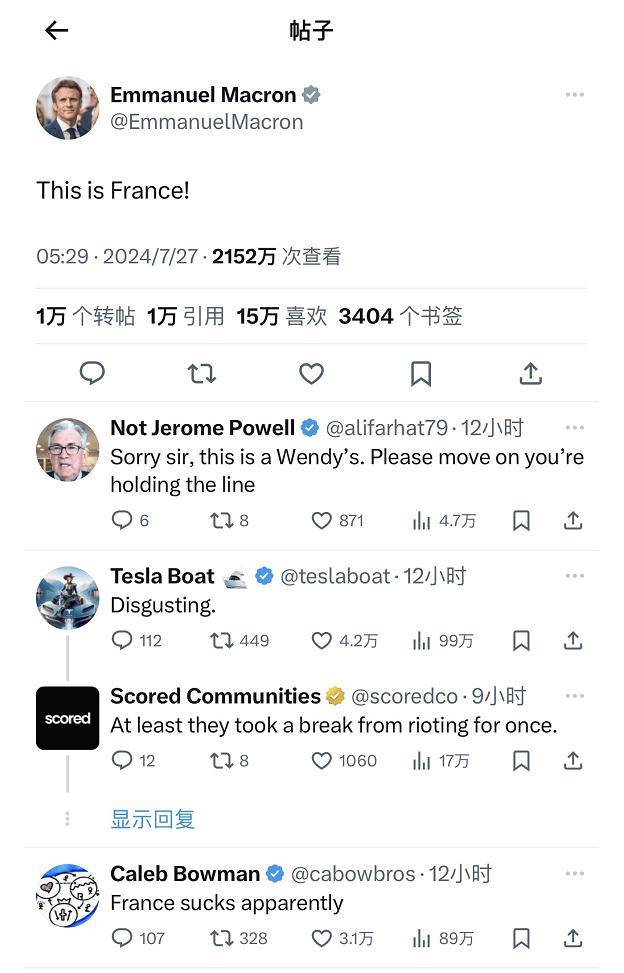Open more options on Macron's post

(574, 95)
